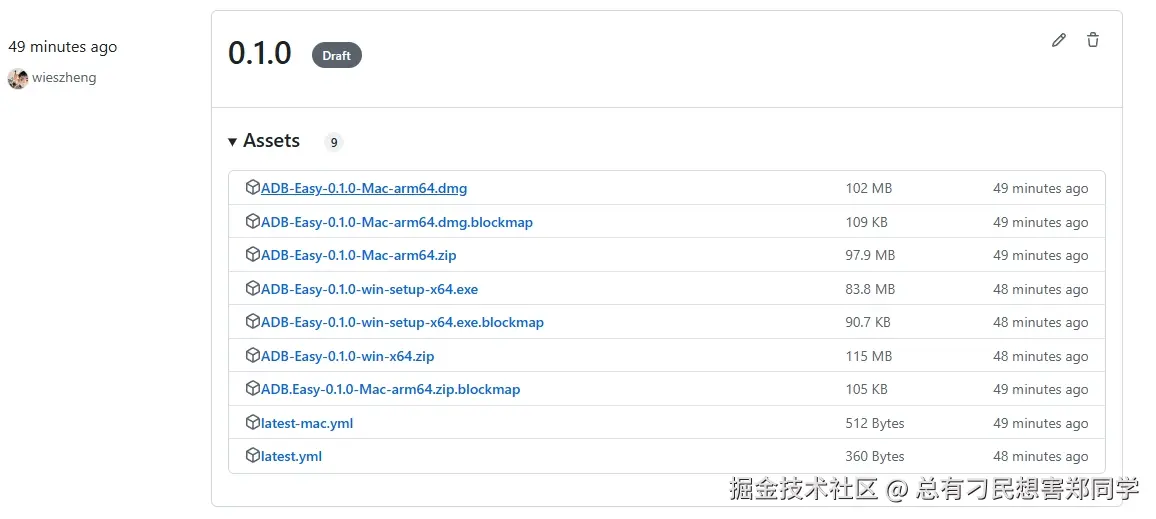Click timestamp in the latest-mac.yml row
This screenshot has height=519, width=1156.
(x=1040, y=423)
